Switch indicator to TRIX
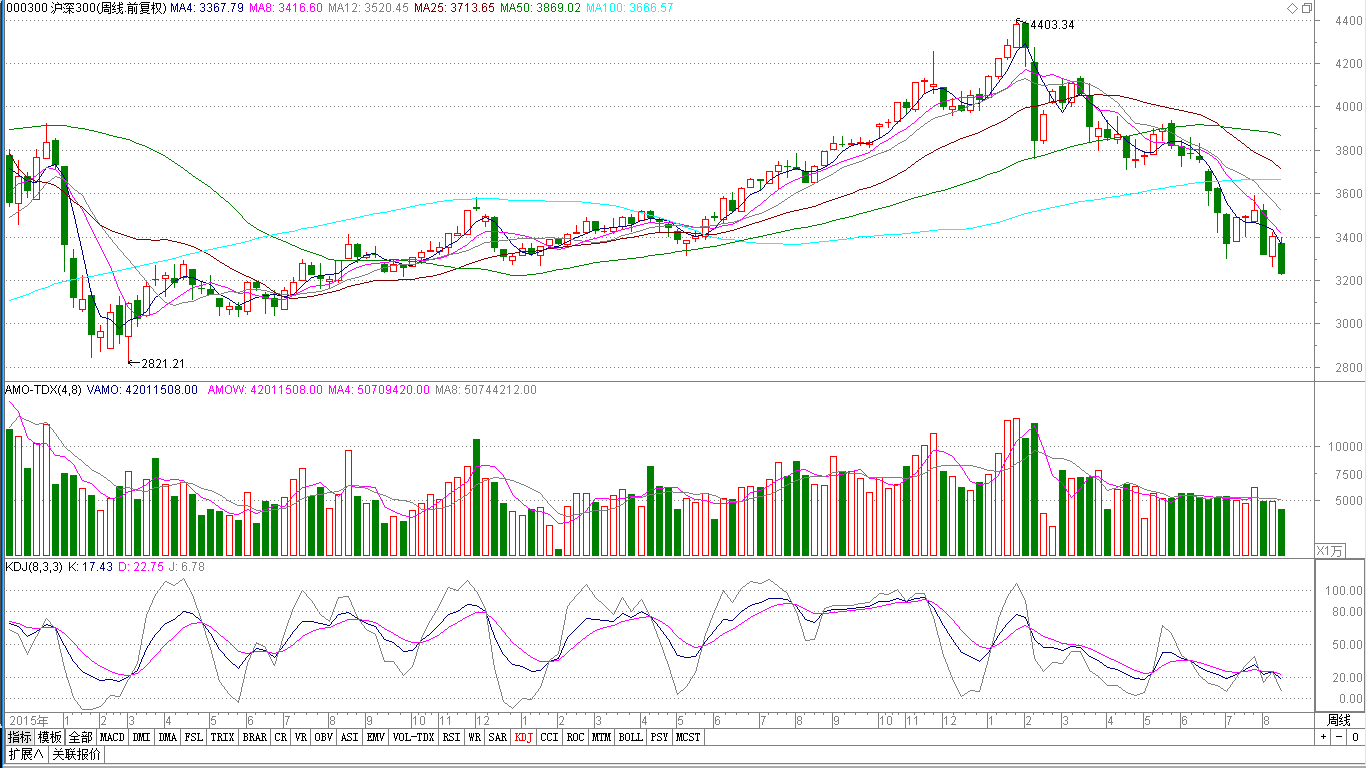 (223, 737)
